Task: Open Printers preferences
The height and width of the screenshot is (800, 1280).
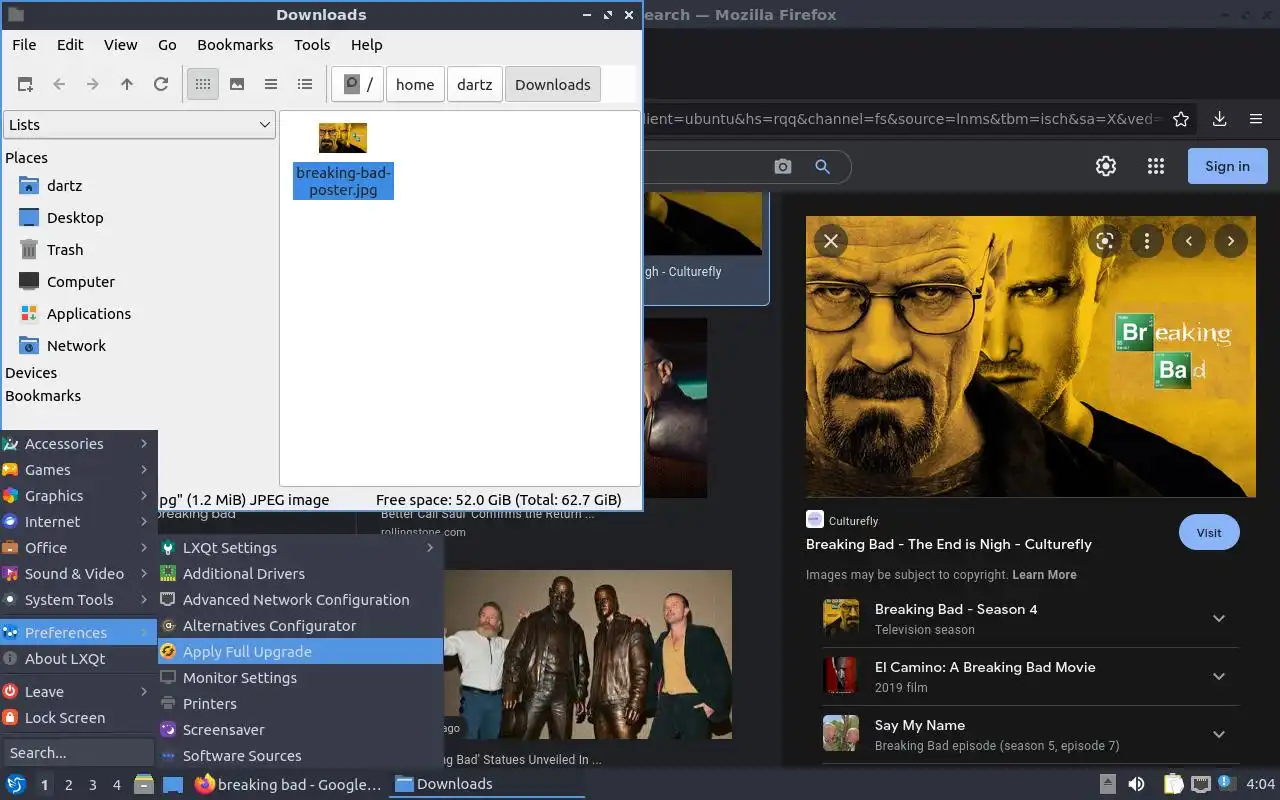Action: click(x=300, y=704)
